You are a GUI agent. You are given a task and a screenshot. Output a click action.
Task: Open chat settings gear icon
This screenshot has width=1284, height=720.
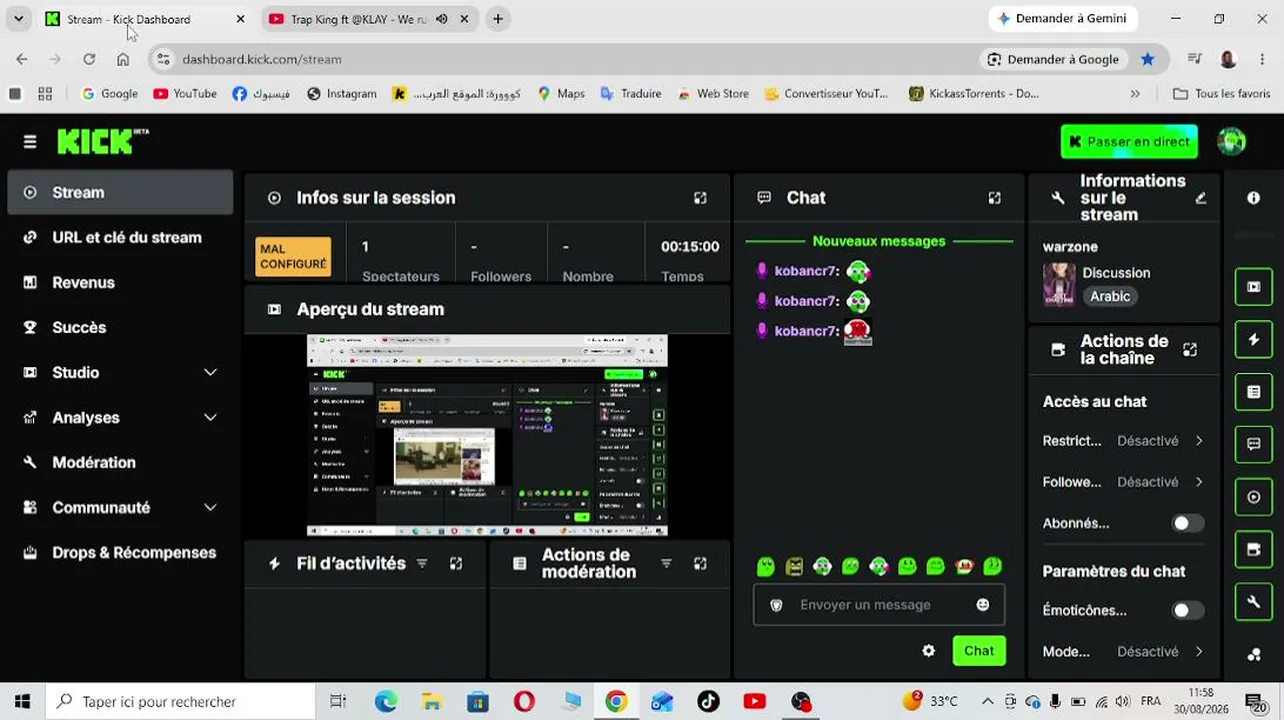(x=929, y=651)
